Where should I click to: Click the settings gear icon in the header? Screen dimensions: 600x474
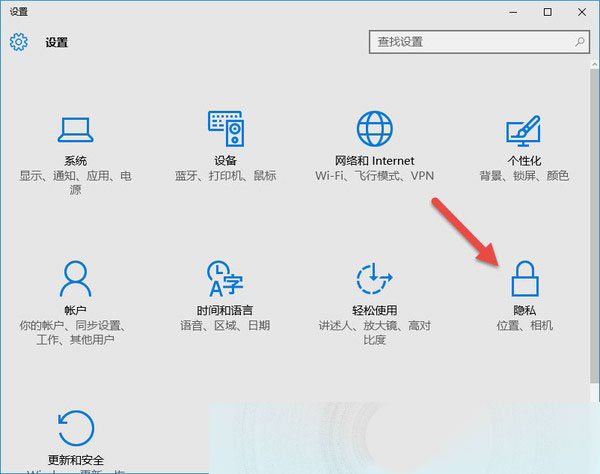click(x=19, y=42)
